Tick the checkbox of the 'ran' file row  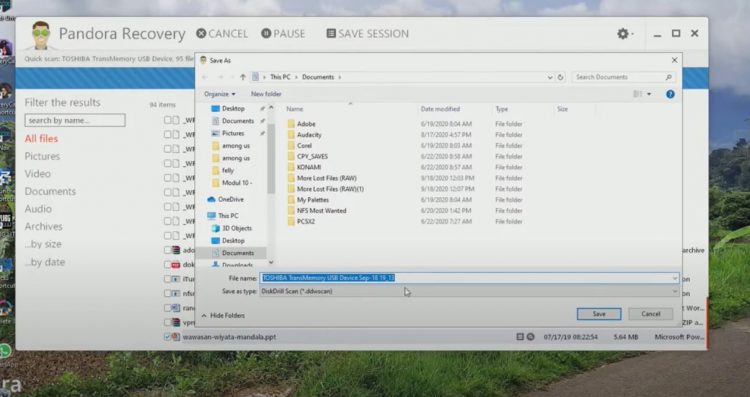(167, 308)
